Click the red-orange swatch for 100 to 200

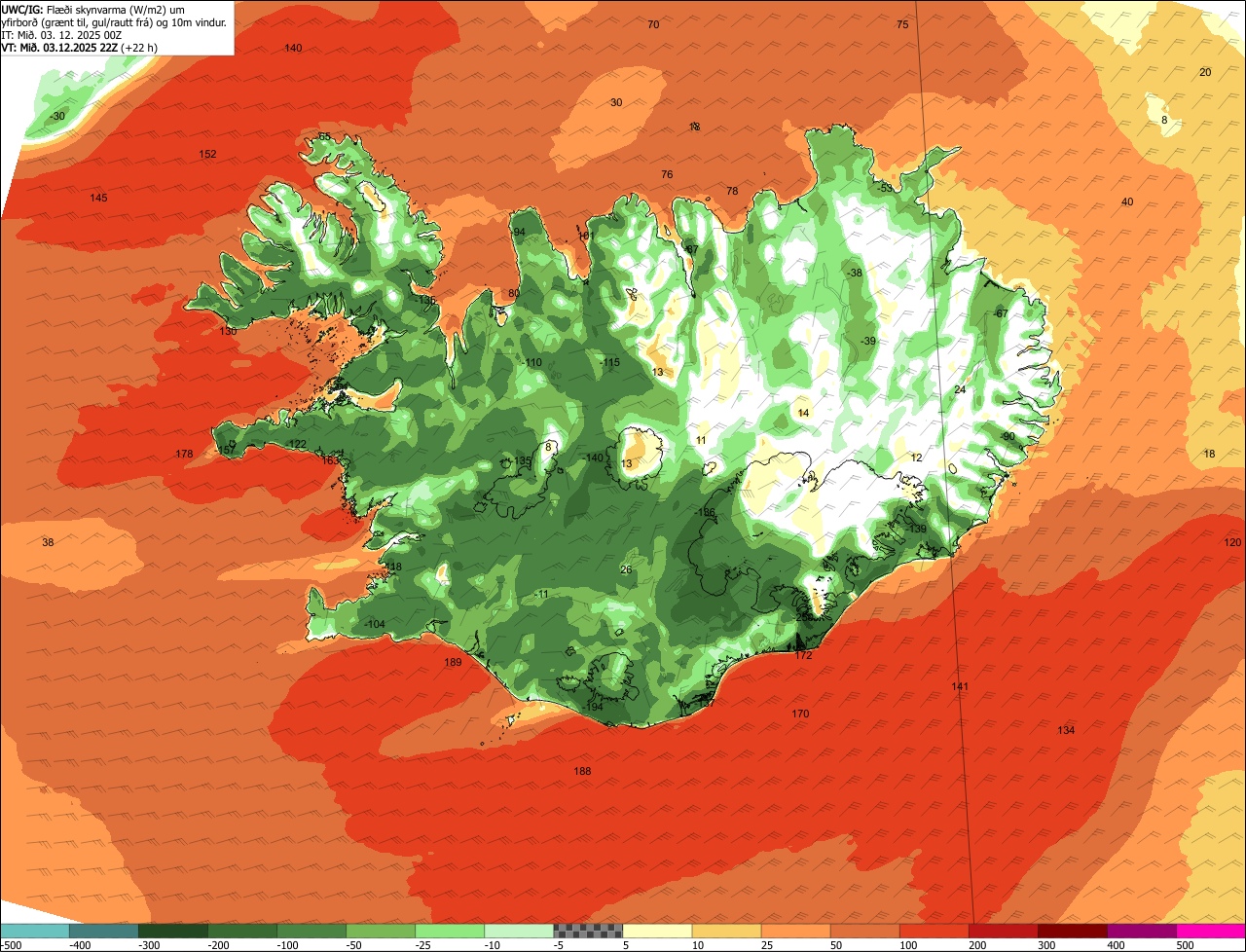(x=934, y=931)
